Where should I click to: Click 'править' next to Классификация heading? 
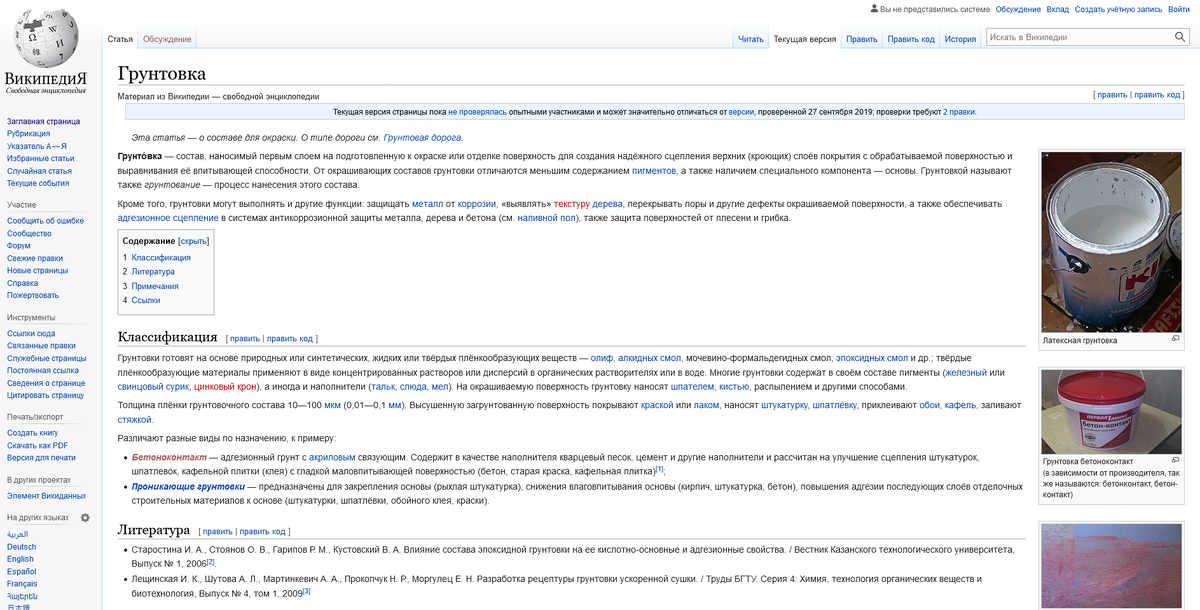(x=245, y=338)
